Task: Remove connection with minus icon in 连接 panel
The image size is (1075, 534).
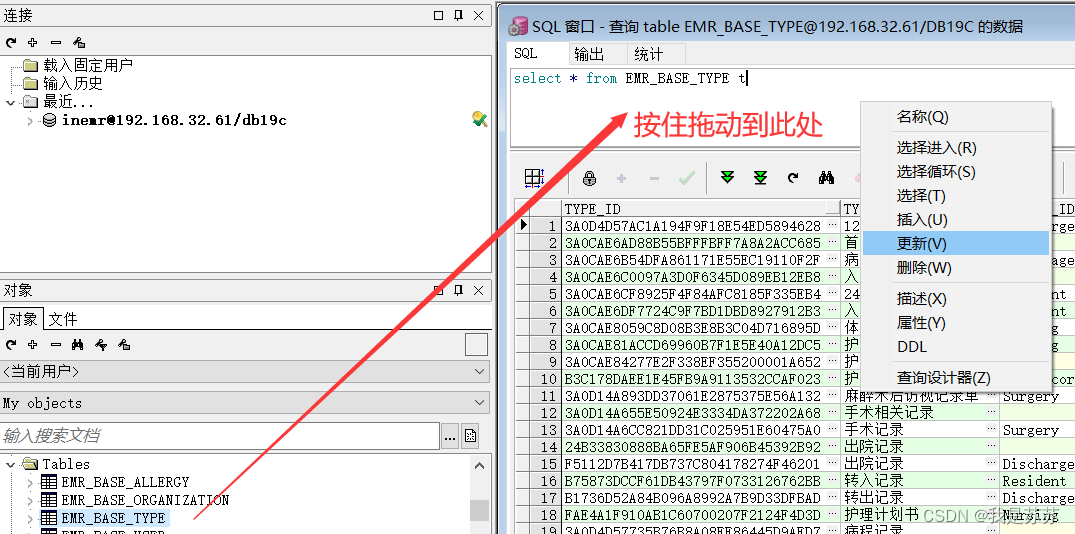Action: tap(56, 43)
